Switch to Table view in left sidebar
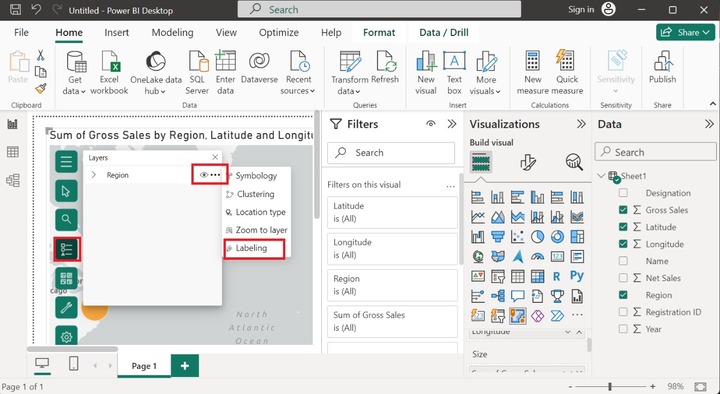This screenshot has height=394, width=720. [x=12, y=152]
